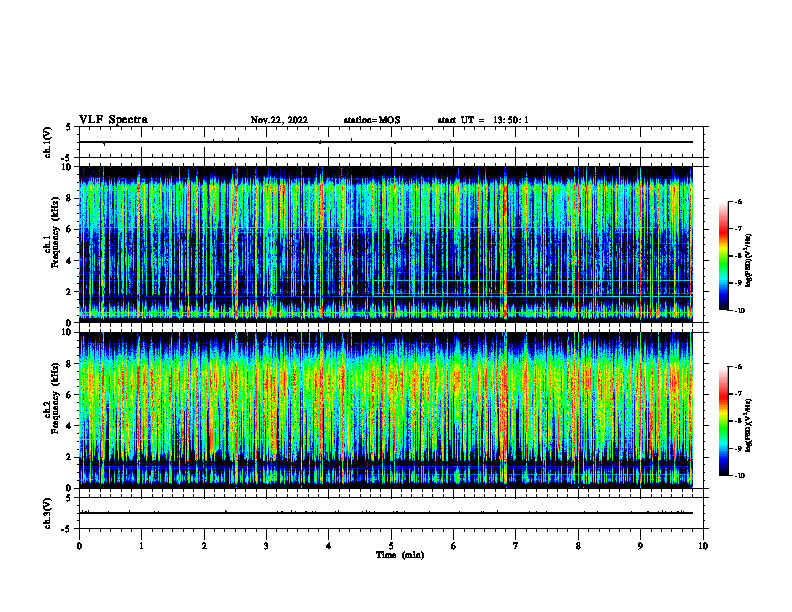Select the "start UT = 13:50: 1" text
Screen dimensions: 792x612
[483, 120]
